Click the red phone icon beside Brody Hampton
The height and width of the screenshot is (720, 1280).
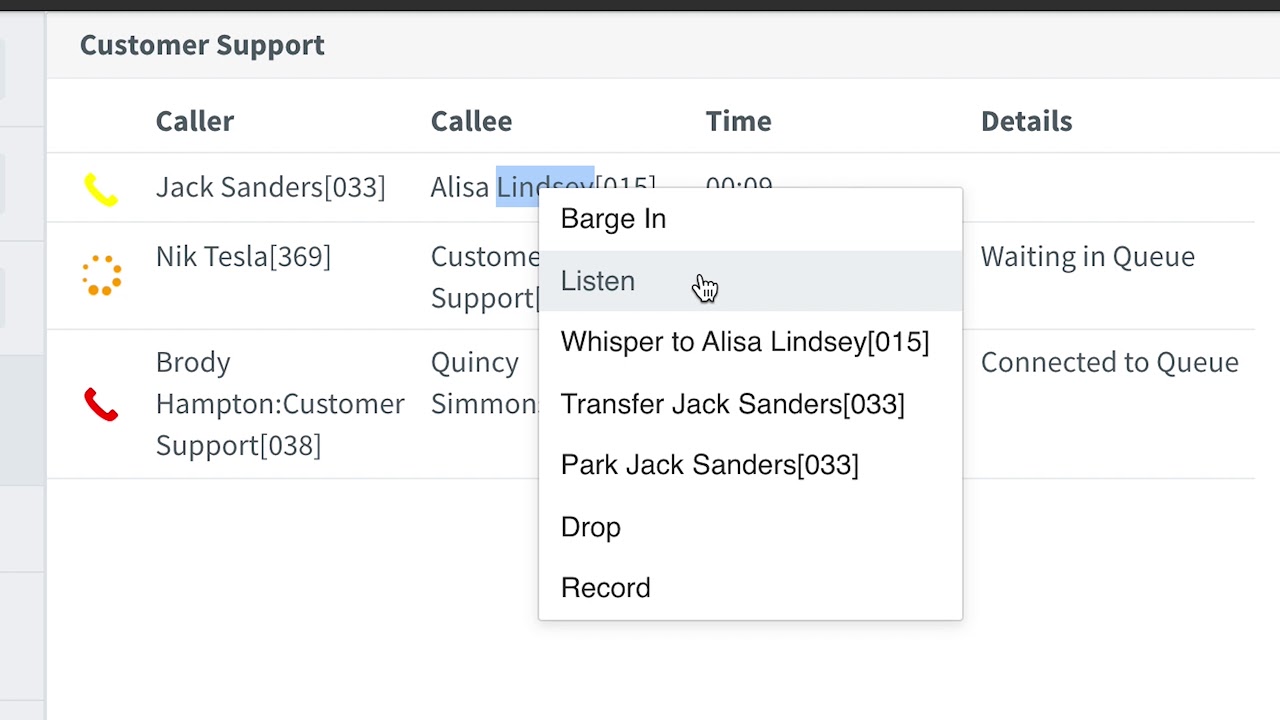[101, 404]
